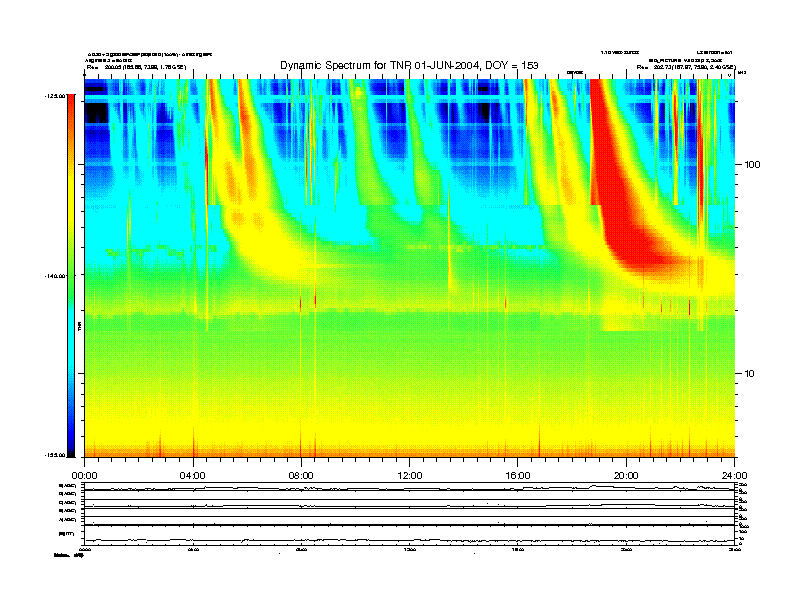Click the "100" frequency axis label

tap(752, 165)
